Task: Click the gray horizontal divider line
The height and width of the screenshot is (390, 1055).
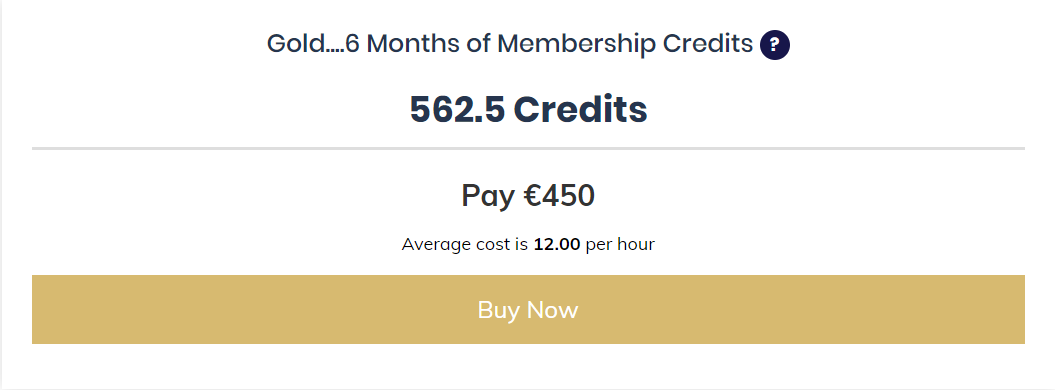Action: click(528, 148)
